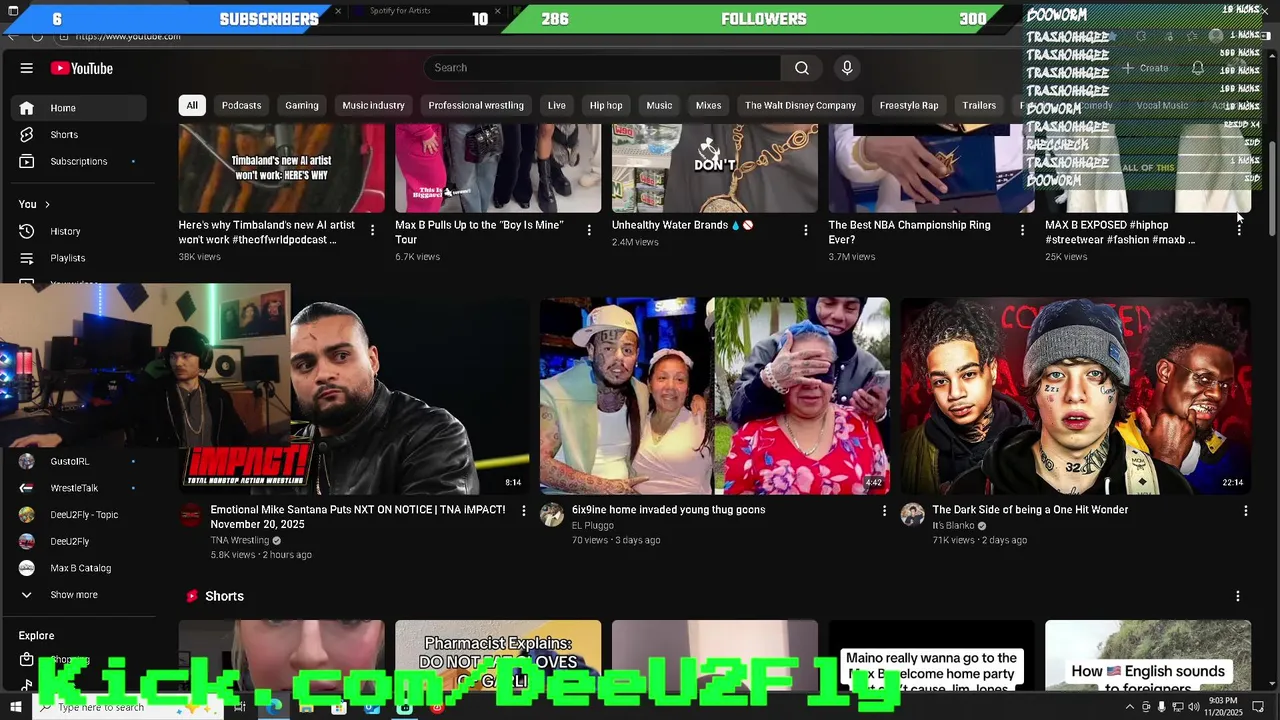Select the Podcasts filter chip
This screenshot has width=1280, height=720.
click(x=241, y=105)
